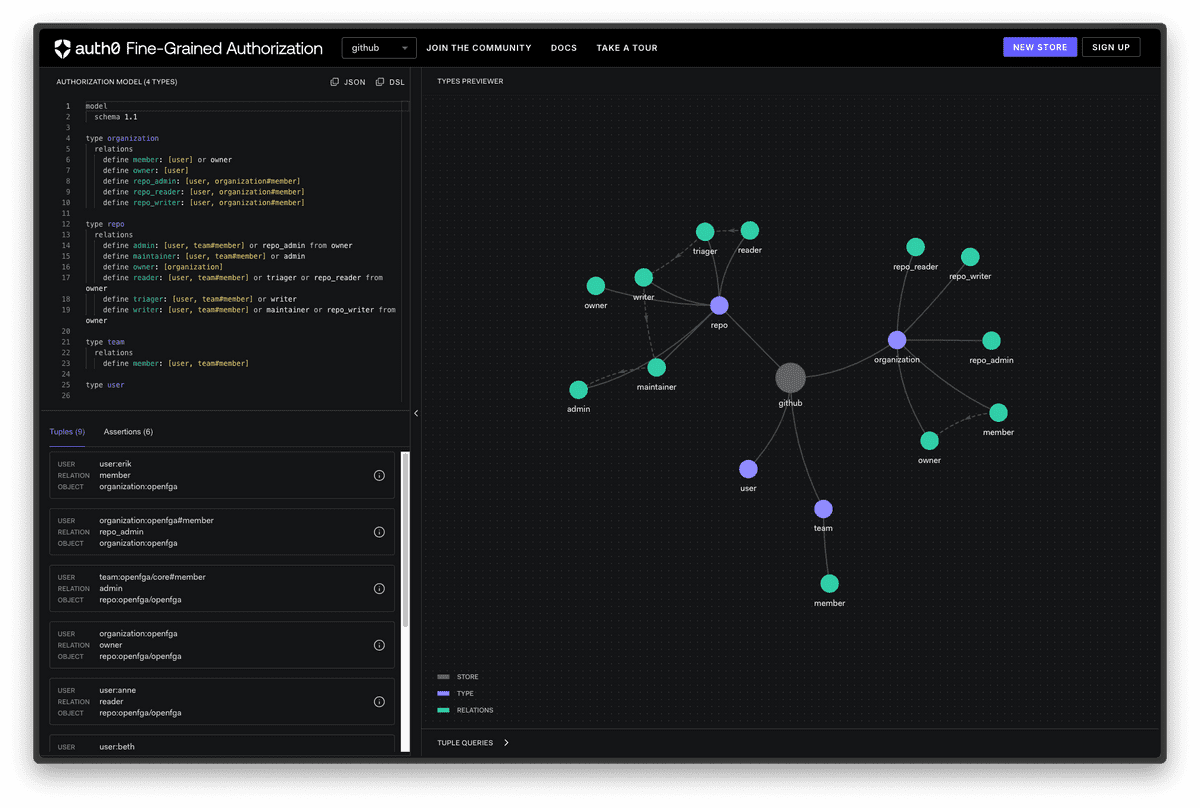
Task: Collapse the left panel with chevron handle
Action: click(x=416, y=413)
